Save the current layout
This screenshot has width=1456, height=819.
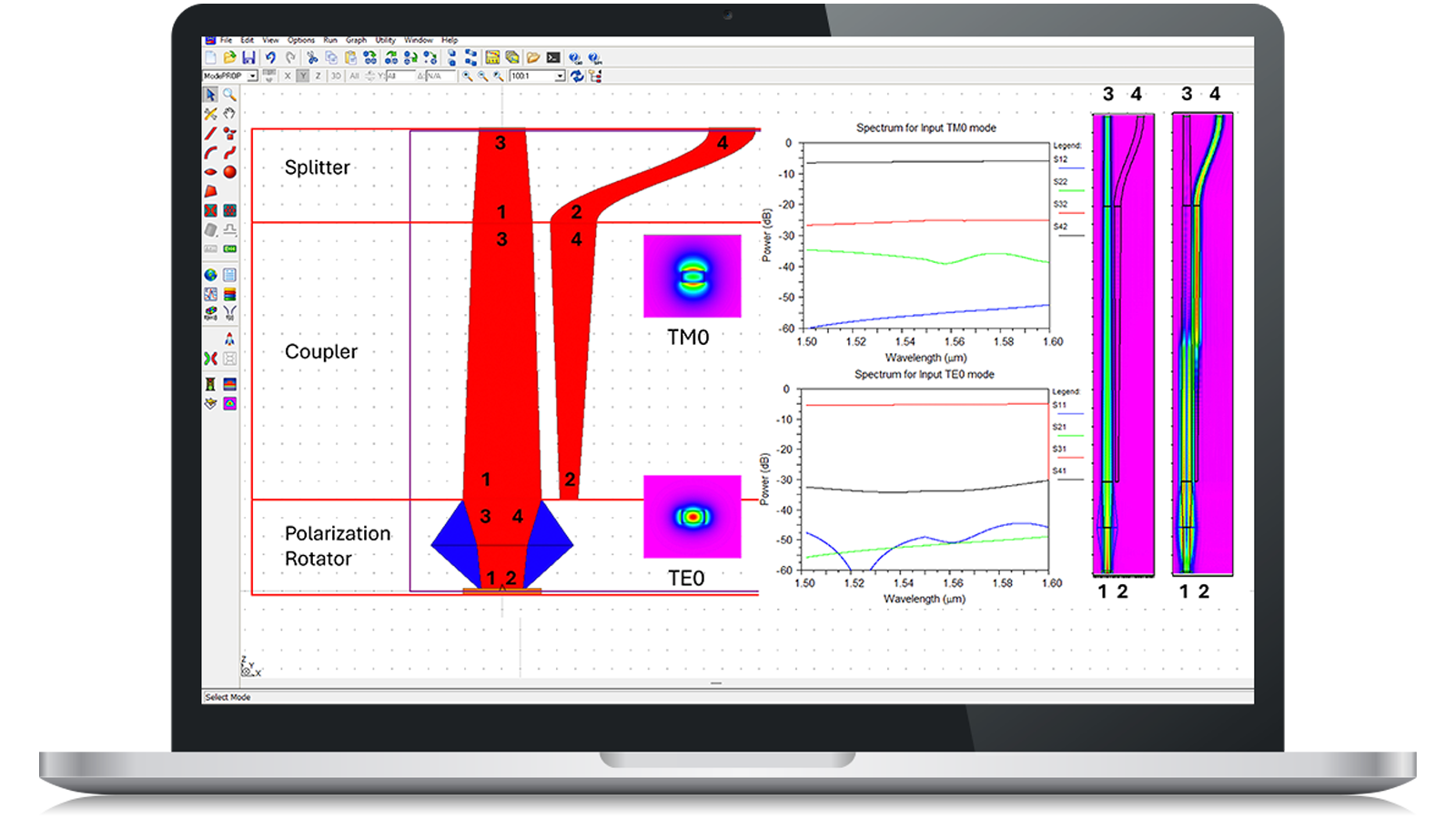coord(249,57)
